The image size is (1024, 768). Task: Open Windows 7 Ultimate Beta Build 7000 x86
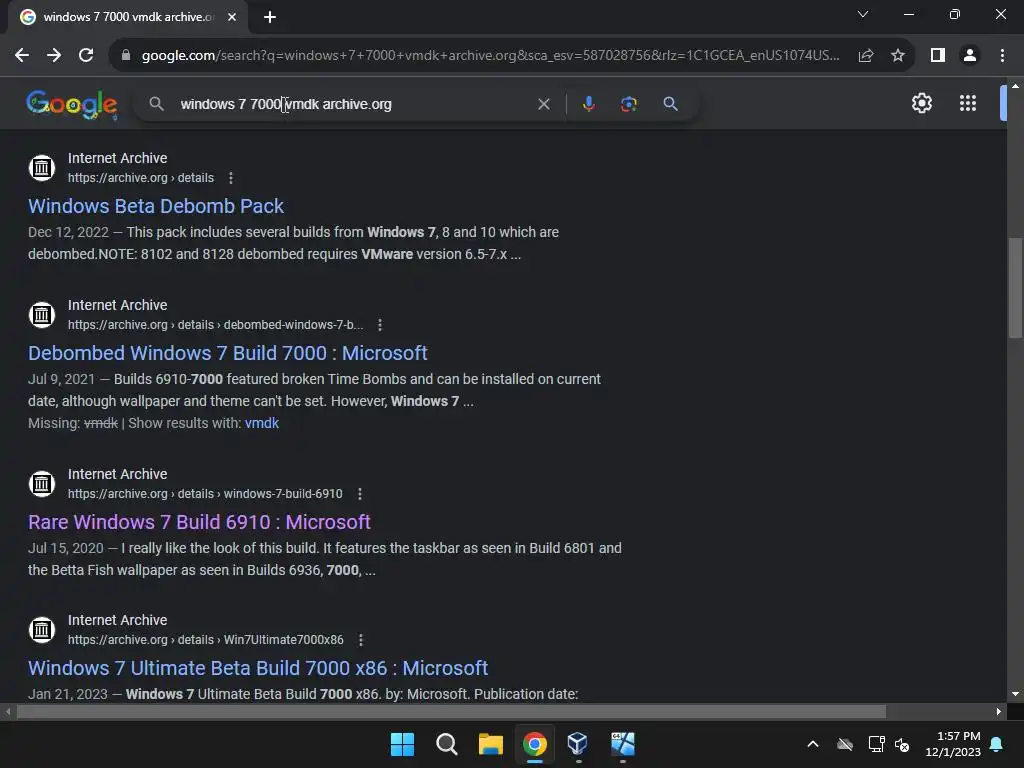click(258, 668)
